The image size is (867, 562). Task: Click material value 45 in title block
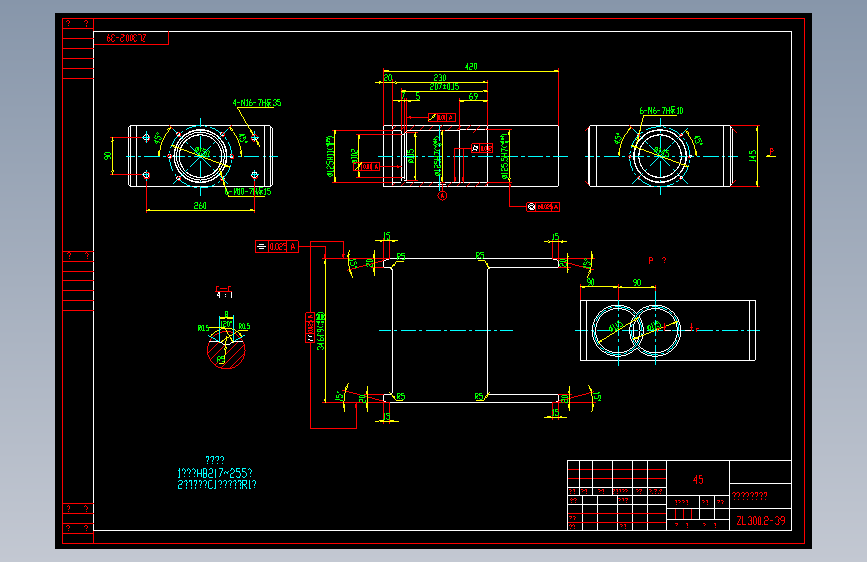(x=698, y=480)
